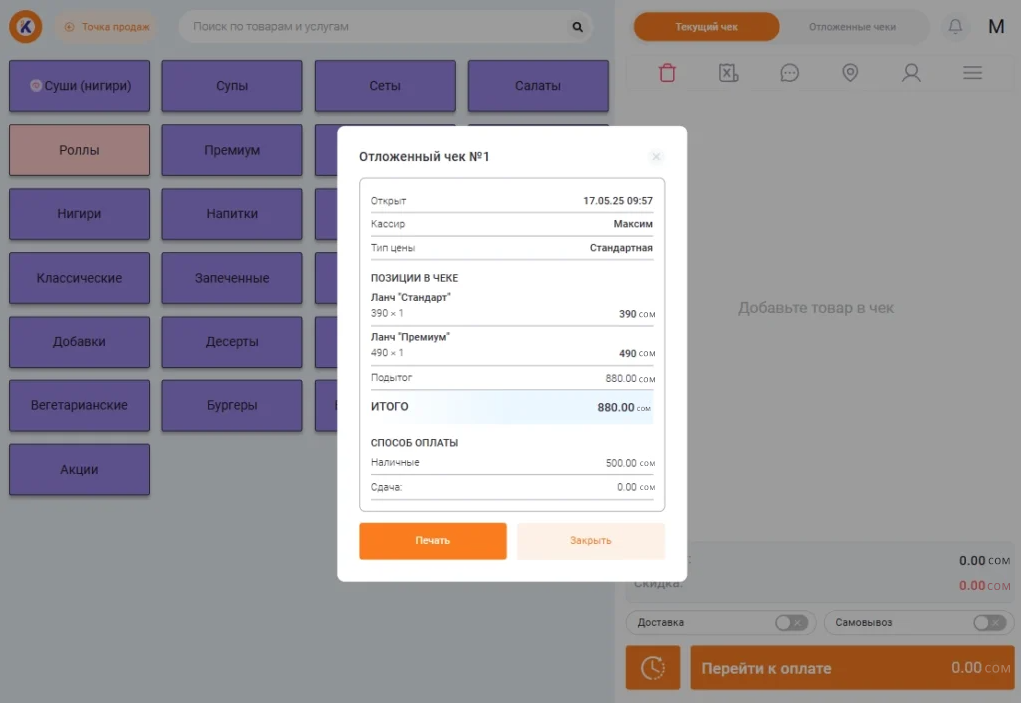Open the Точка продаж selector
The image size is (1021, 703).
(106, 27)
